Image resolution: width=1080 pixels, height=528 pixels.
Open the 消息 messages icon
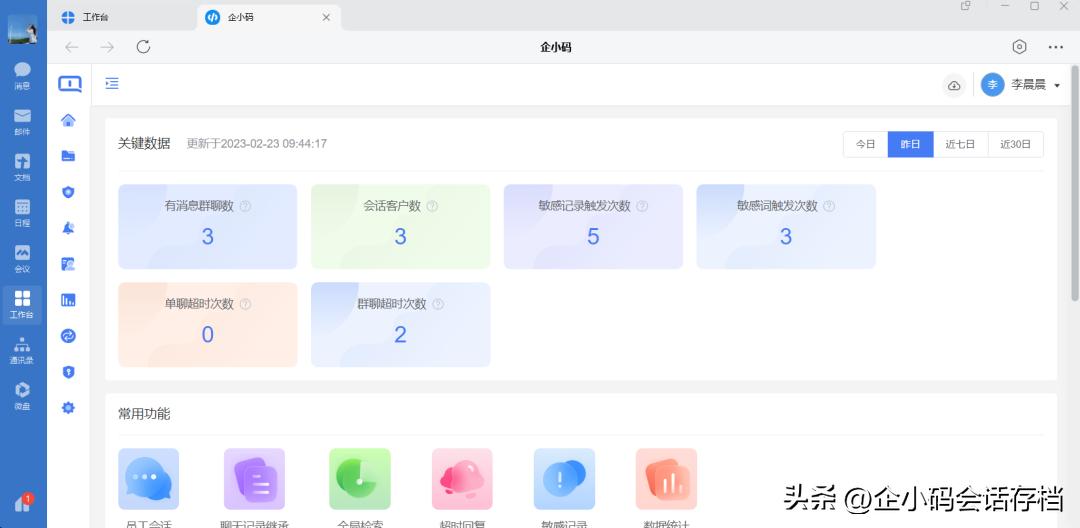[x=22, y=75]
